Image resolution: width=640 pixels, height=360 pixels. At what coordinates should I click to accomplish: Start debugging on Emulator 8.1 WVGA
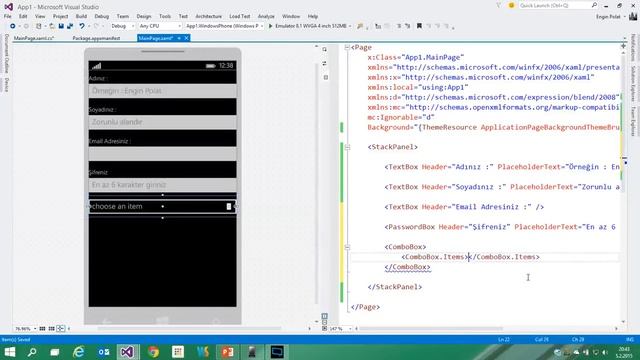[x=307, y=26]
